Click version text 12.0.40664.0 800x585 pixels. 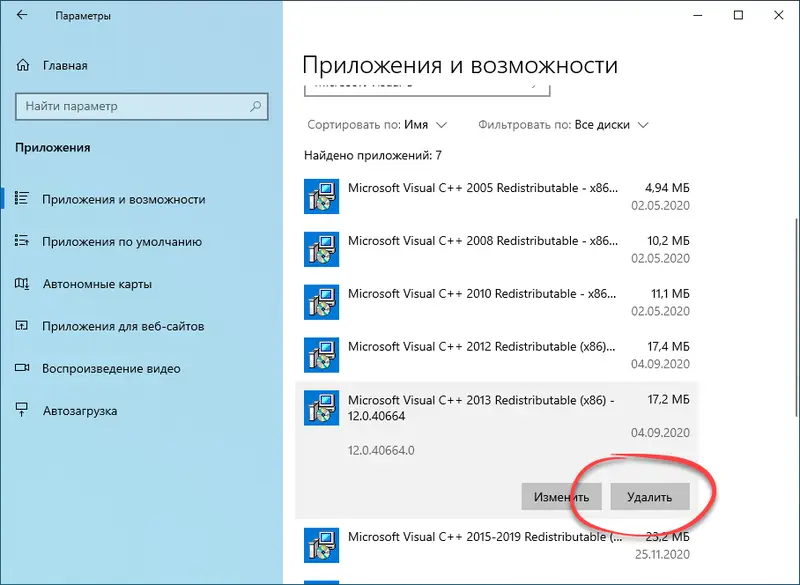click(x=381, y=450)
